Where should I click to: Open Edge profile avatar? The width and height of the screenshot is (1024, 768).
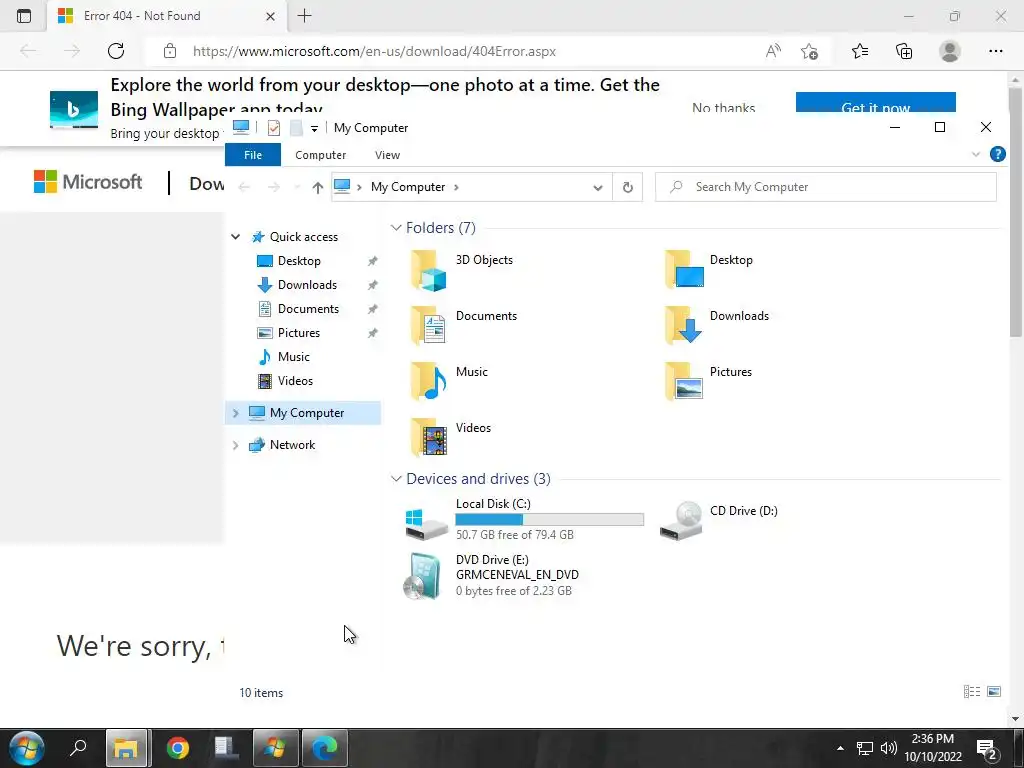tap(950, 51)
